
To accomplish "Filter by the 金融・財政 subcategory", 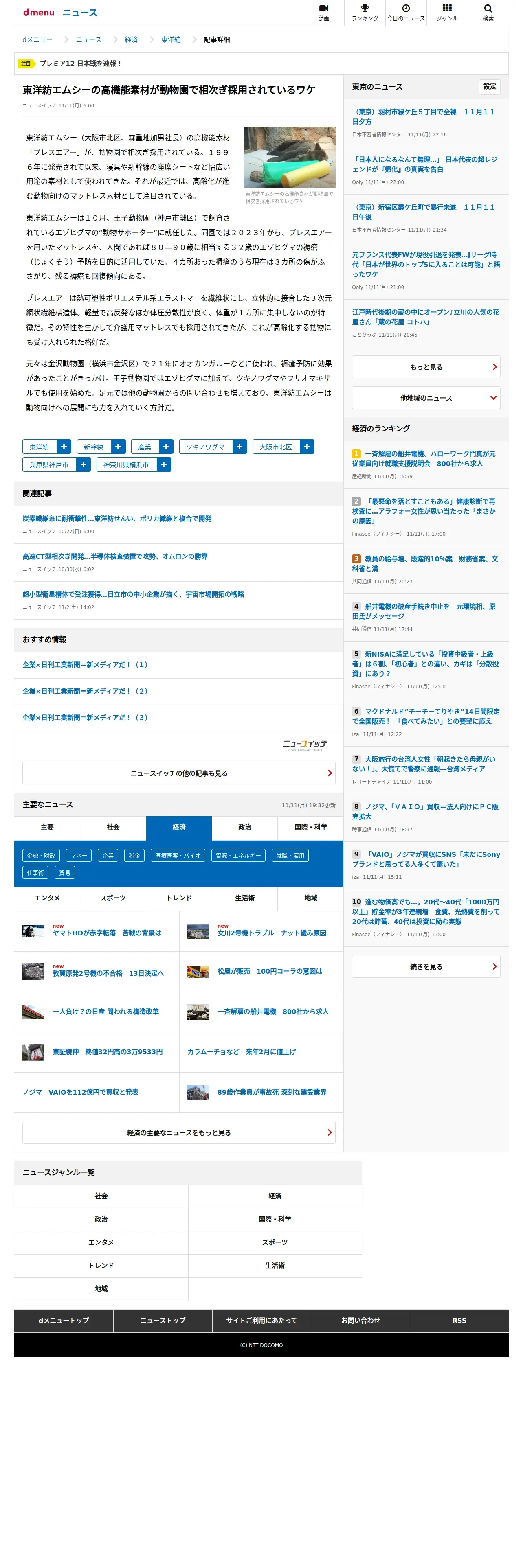I will click(x=41, y=855).
